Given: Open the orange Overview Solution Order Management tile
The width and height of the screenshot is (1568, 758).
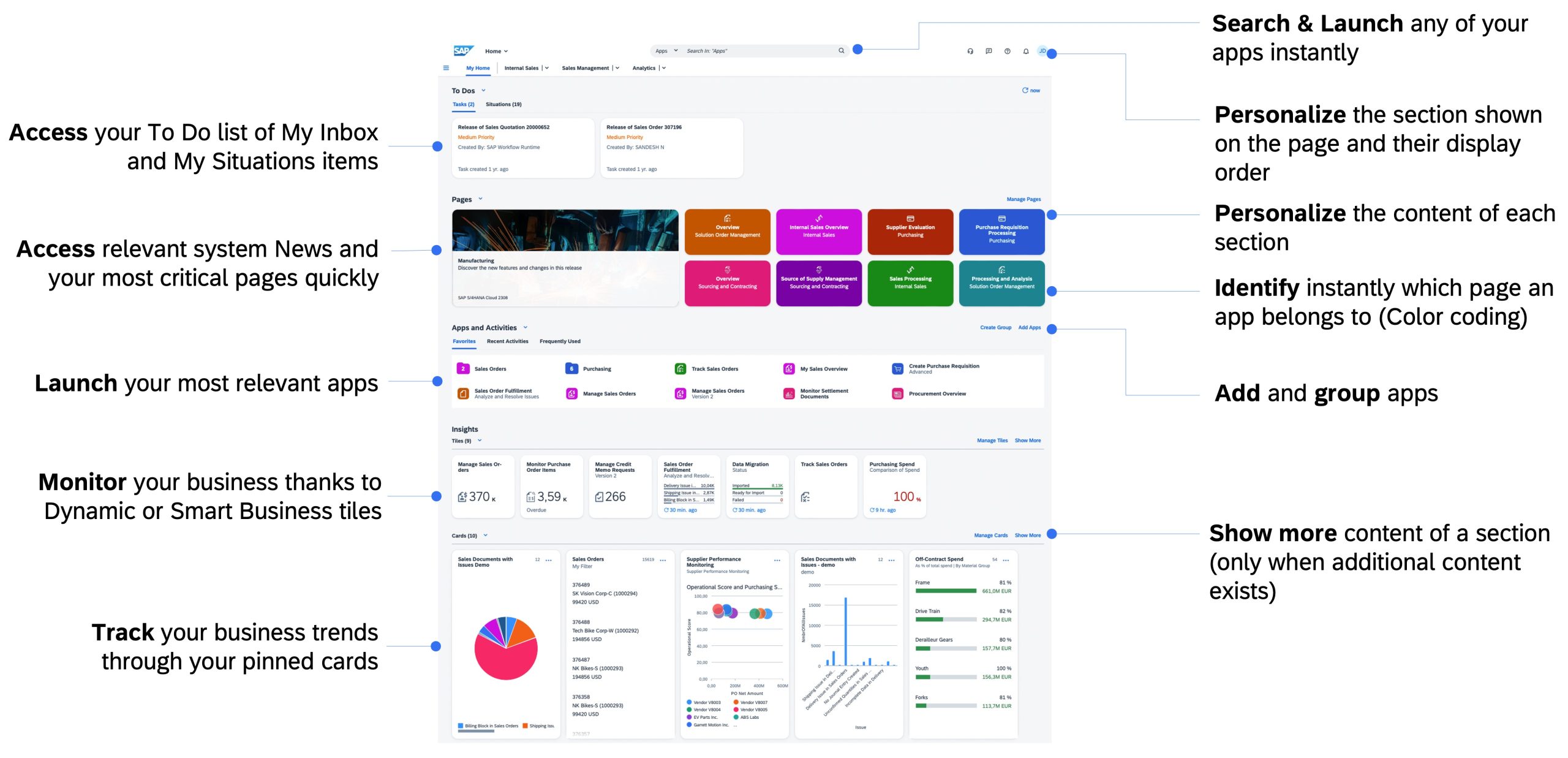Looking at the screenshot, I should pos(727,232).
